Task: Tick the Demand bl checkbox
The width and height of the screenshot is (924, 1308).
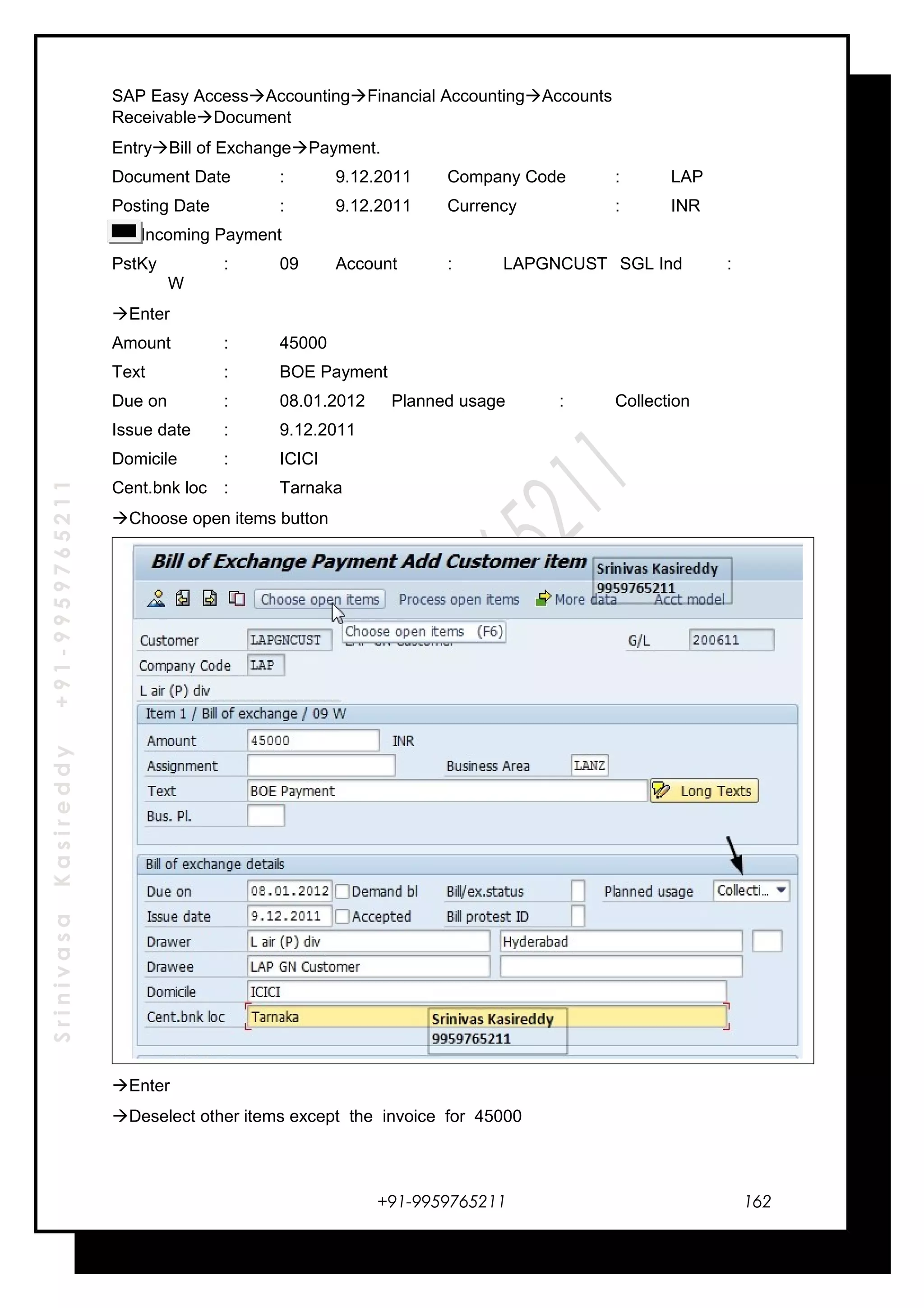Action: point(342,891)
